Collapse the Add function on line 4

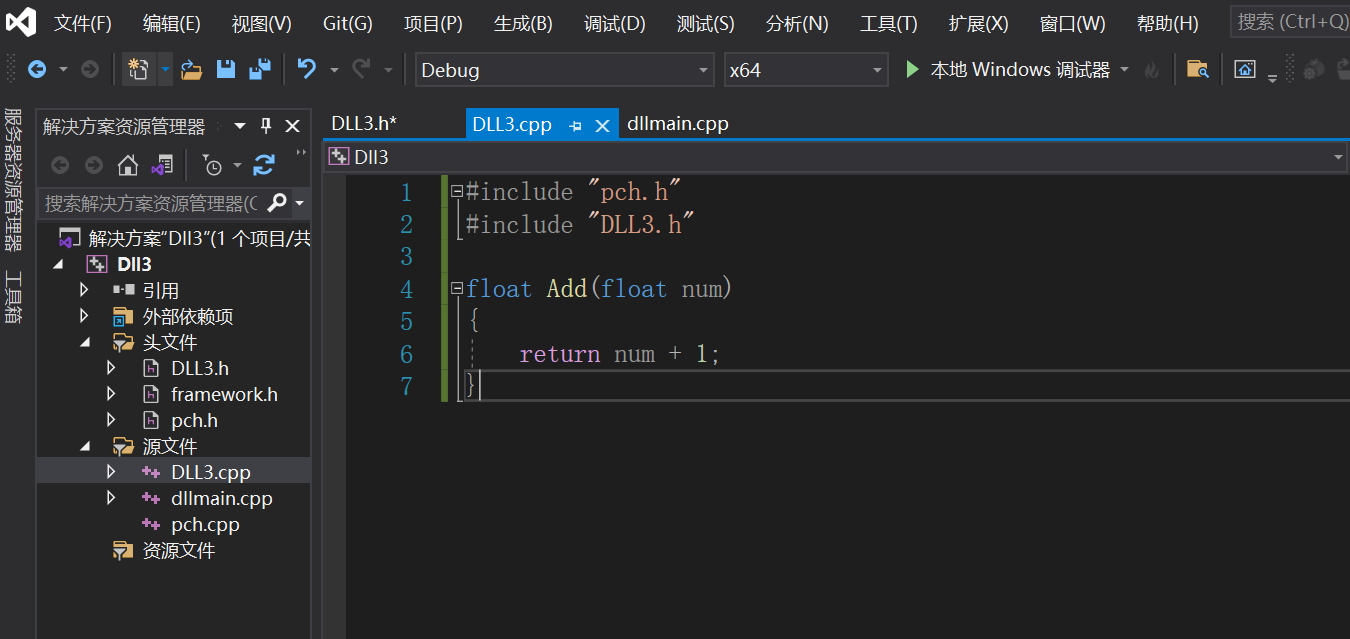click(457, 289)
